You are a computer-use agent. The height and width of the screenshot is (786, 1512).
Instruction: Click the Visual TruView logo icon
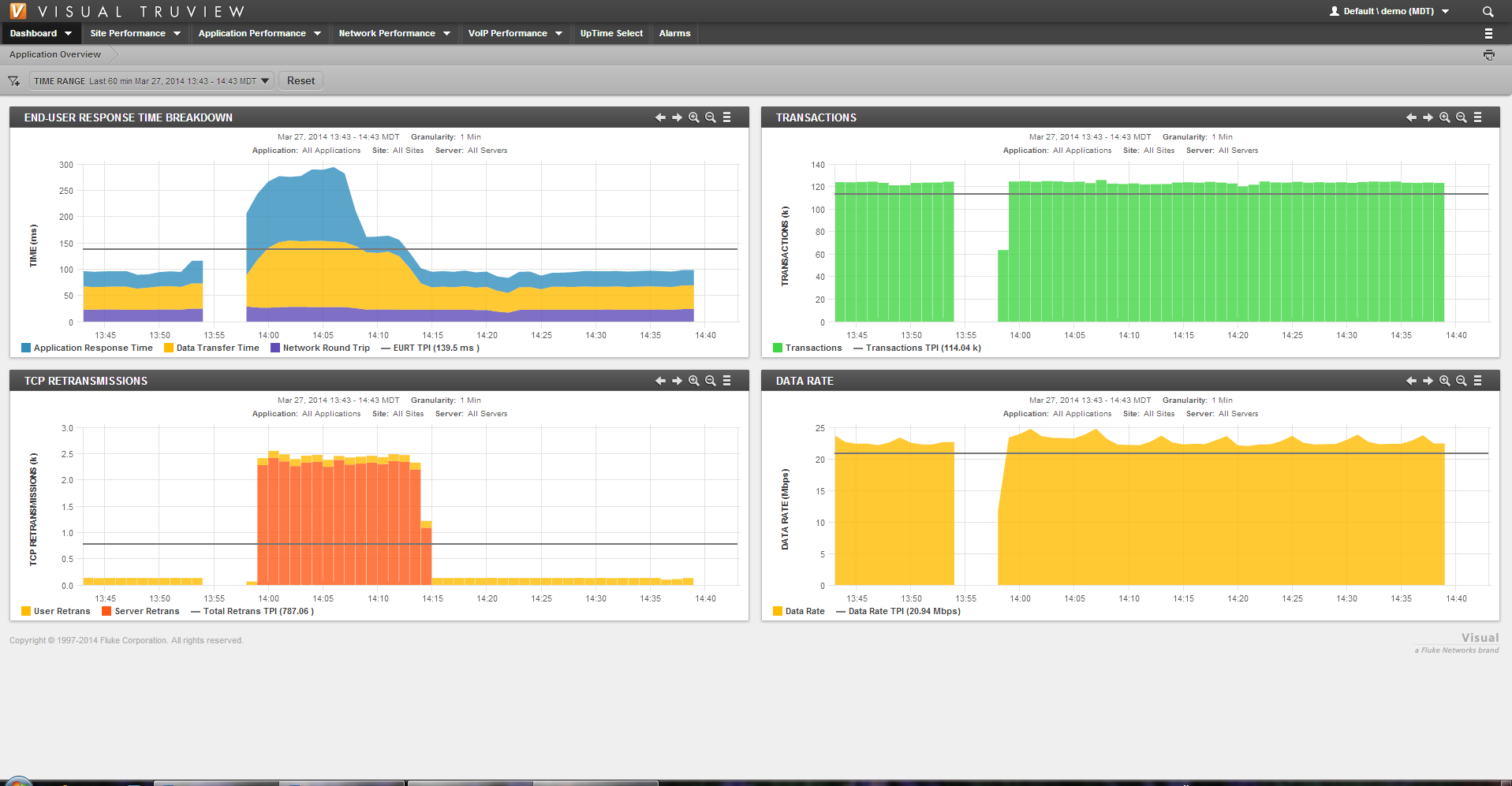click(17, 11)
